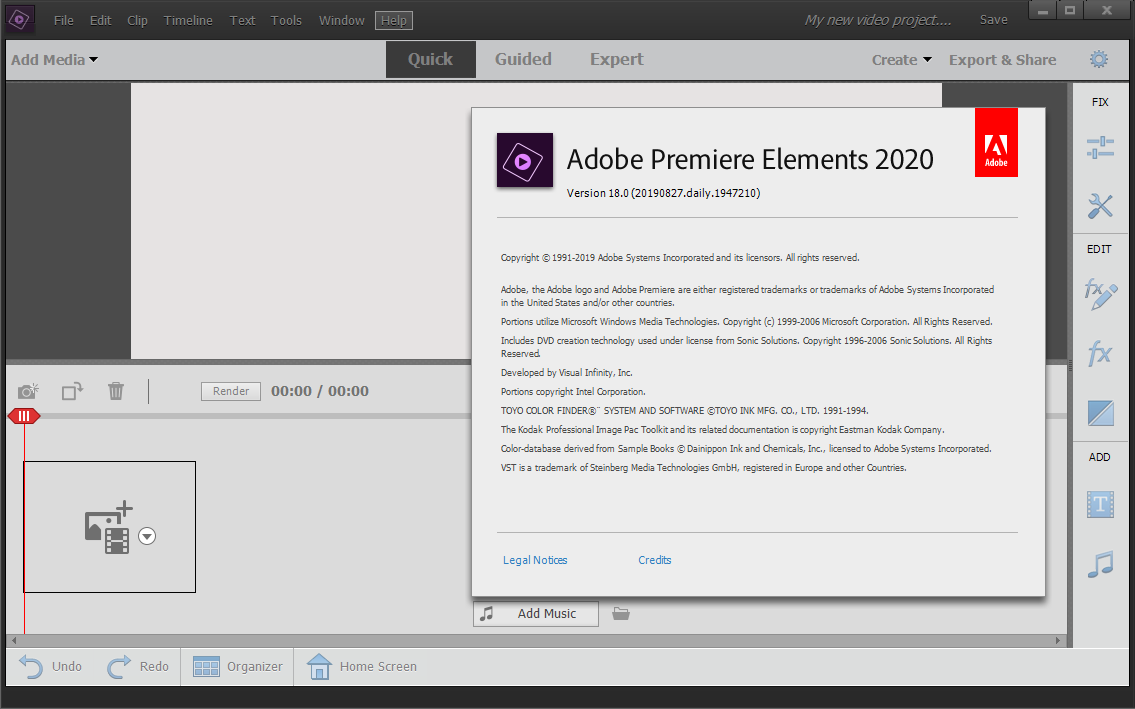Click the Undo button
This screenshot has height=709, width=1135.
50,666
